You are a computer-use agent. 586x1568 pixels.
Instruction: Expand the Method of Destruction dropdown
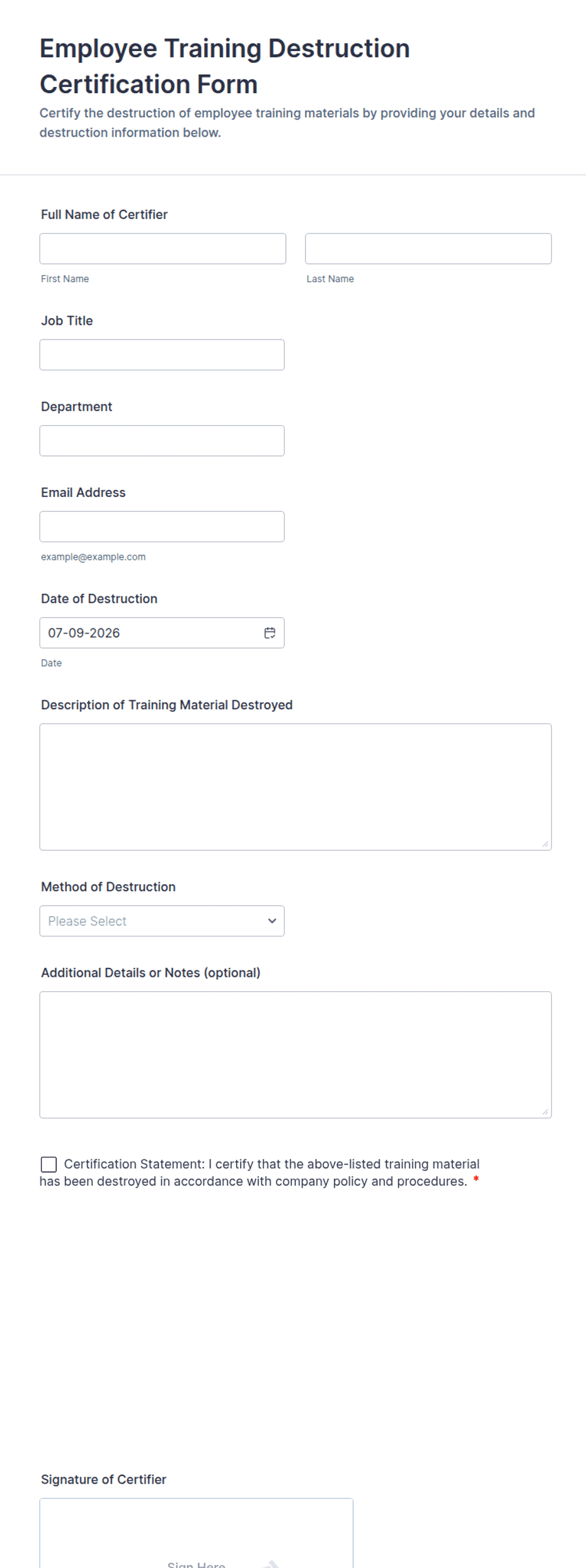click(x=162, y=921)
